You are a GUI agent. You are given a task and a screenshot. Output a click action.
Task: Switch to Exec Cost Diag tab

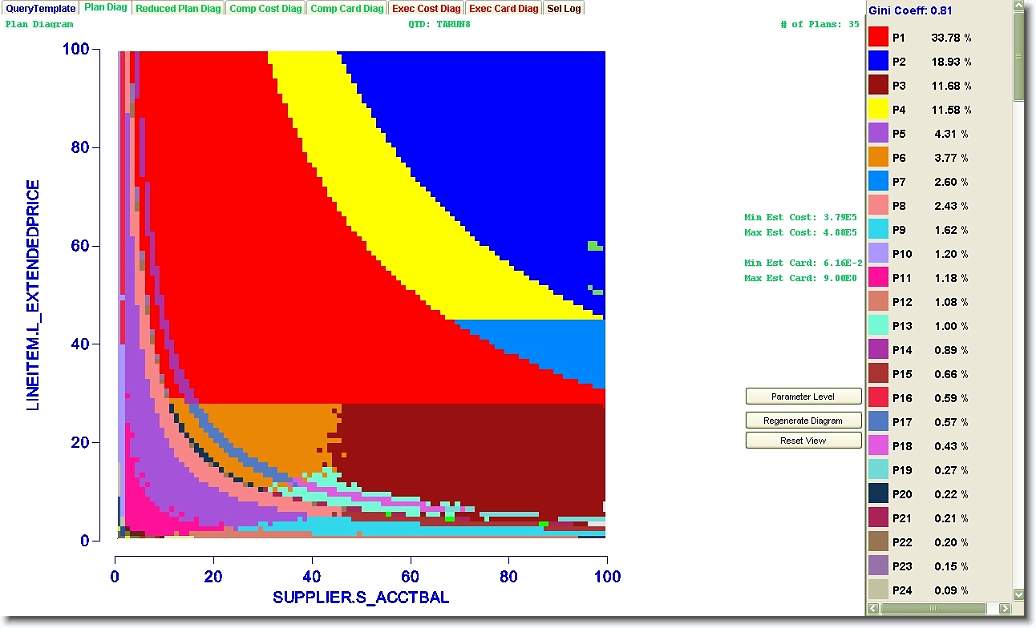426,8
